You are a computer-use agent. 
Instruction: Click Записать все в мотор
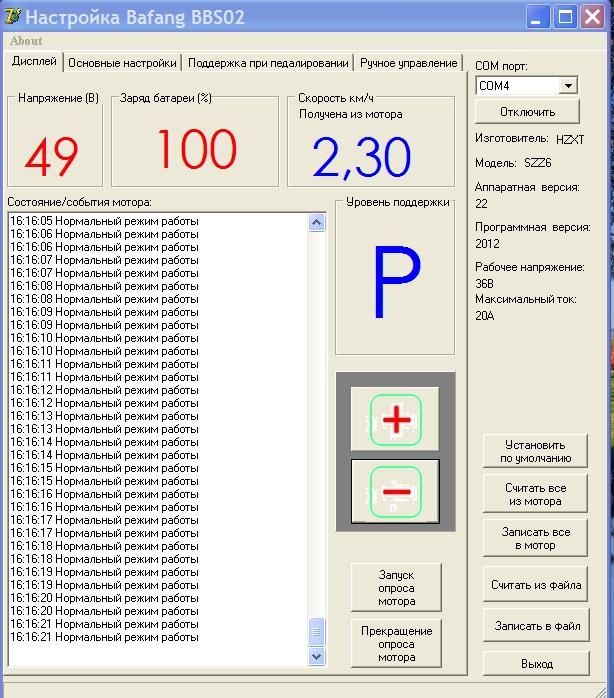(535, 538)
